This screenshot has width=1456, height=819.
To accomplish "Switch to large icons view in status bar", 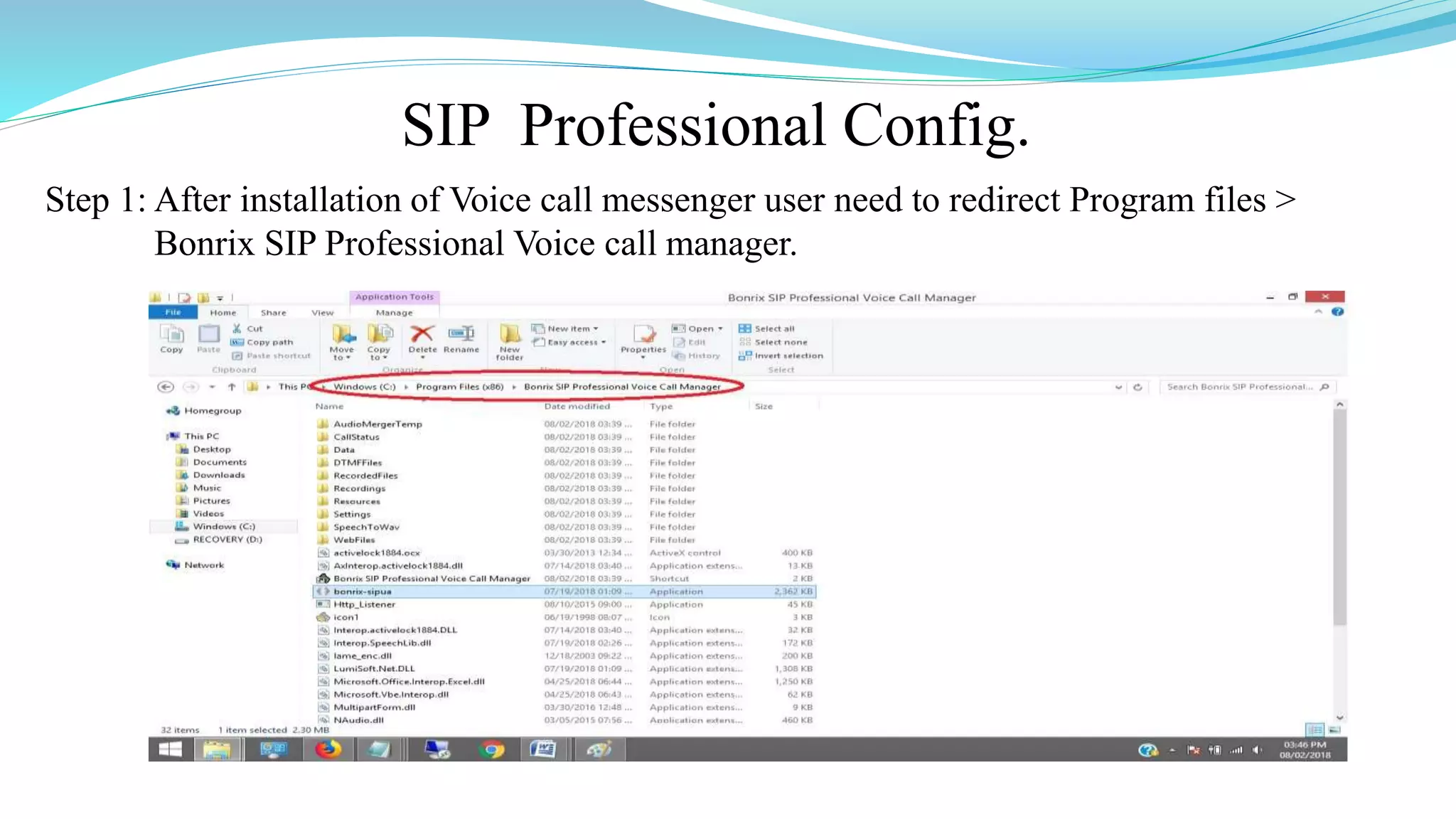I will pos(1334,729).
